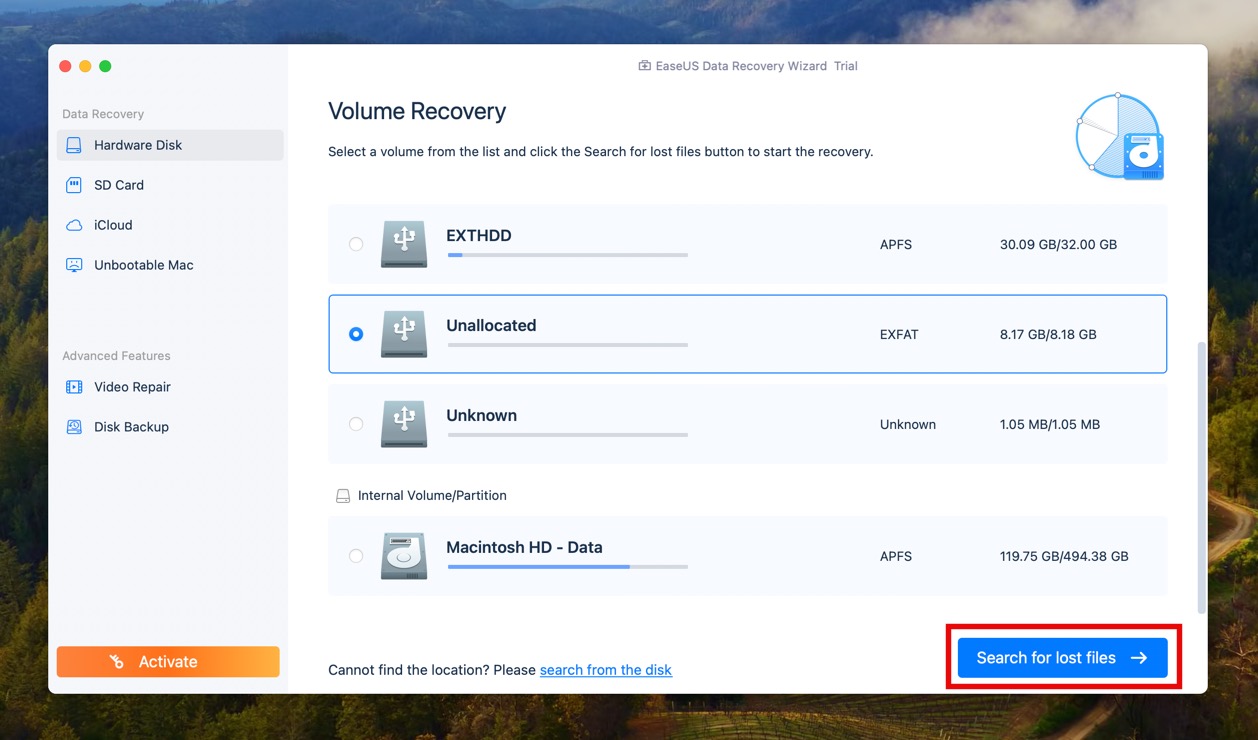The height and width of the screenshot is (740, 1258).
Task: Click the Hardware Disk sidebar icon
Action: (x=74, y=145)
